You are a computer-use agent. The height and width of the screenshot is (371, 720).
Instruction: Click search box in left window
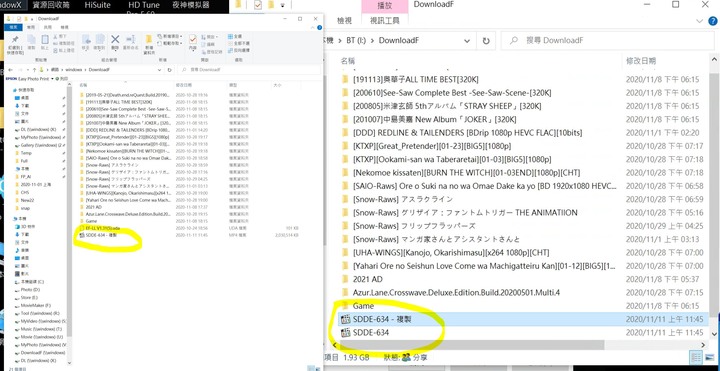[248, 70]
